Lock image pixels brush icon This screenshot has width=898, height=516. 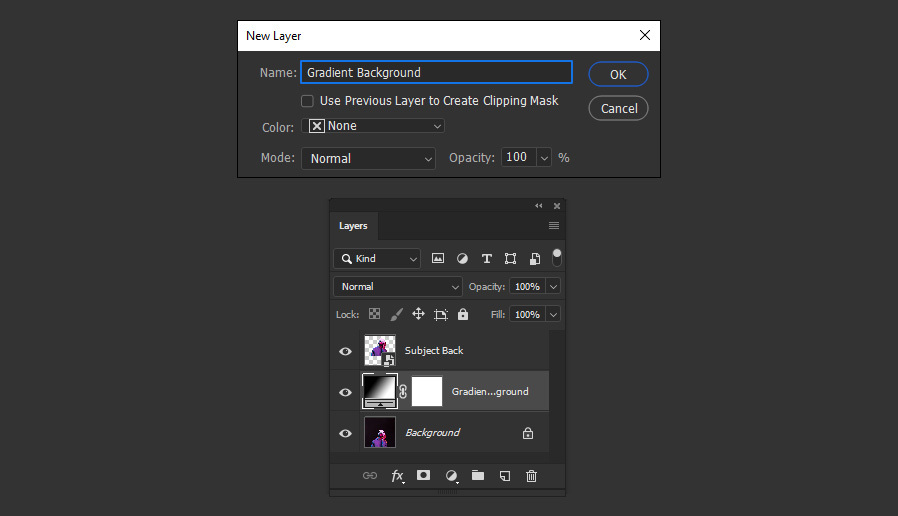click(396, 314)
